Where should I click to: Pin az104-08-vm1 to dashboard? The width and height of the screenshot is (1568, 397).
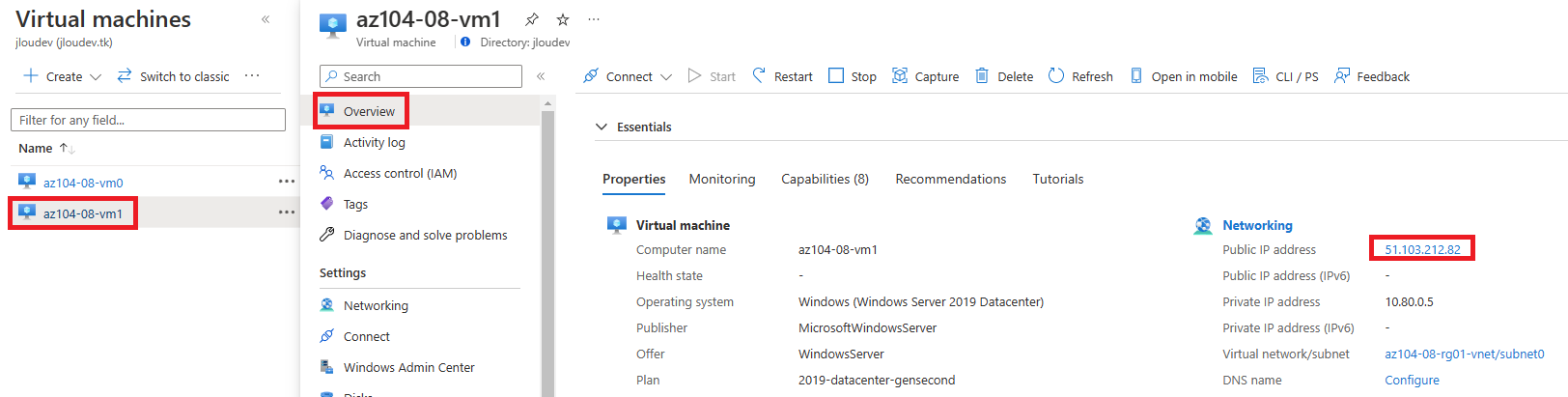[x=532, y=19]
